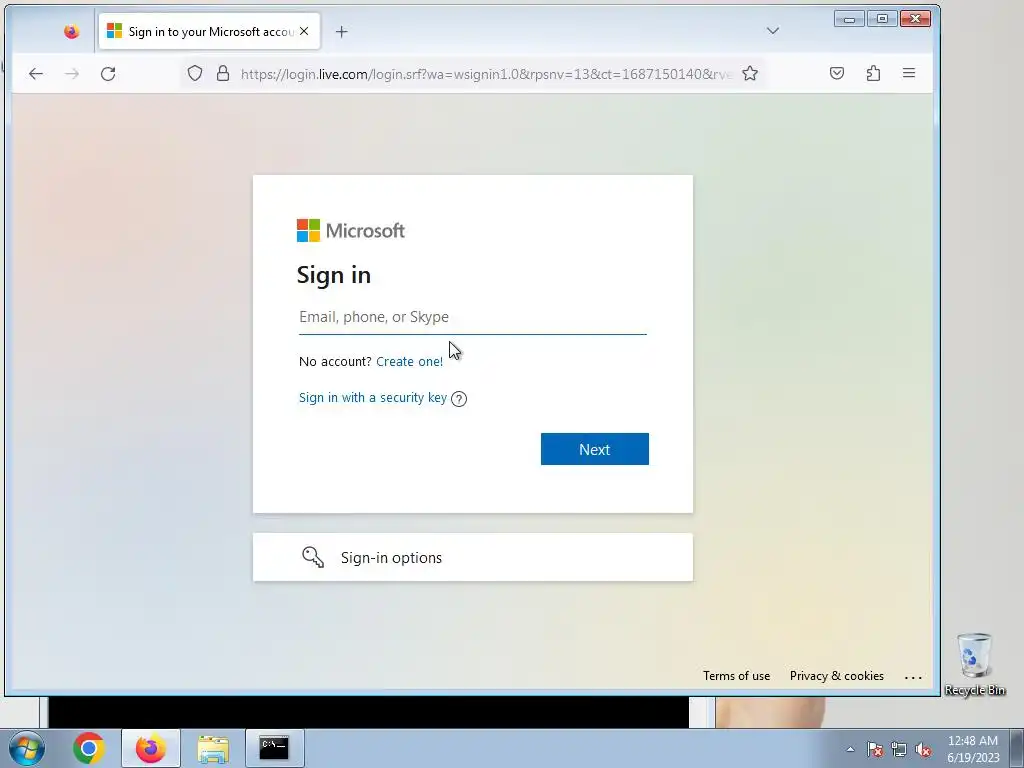This screenshot has height=768, width=1024.
Task: Reload the current page
Action: pos(108,74)
